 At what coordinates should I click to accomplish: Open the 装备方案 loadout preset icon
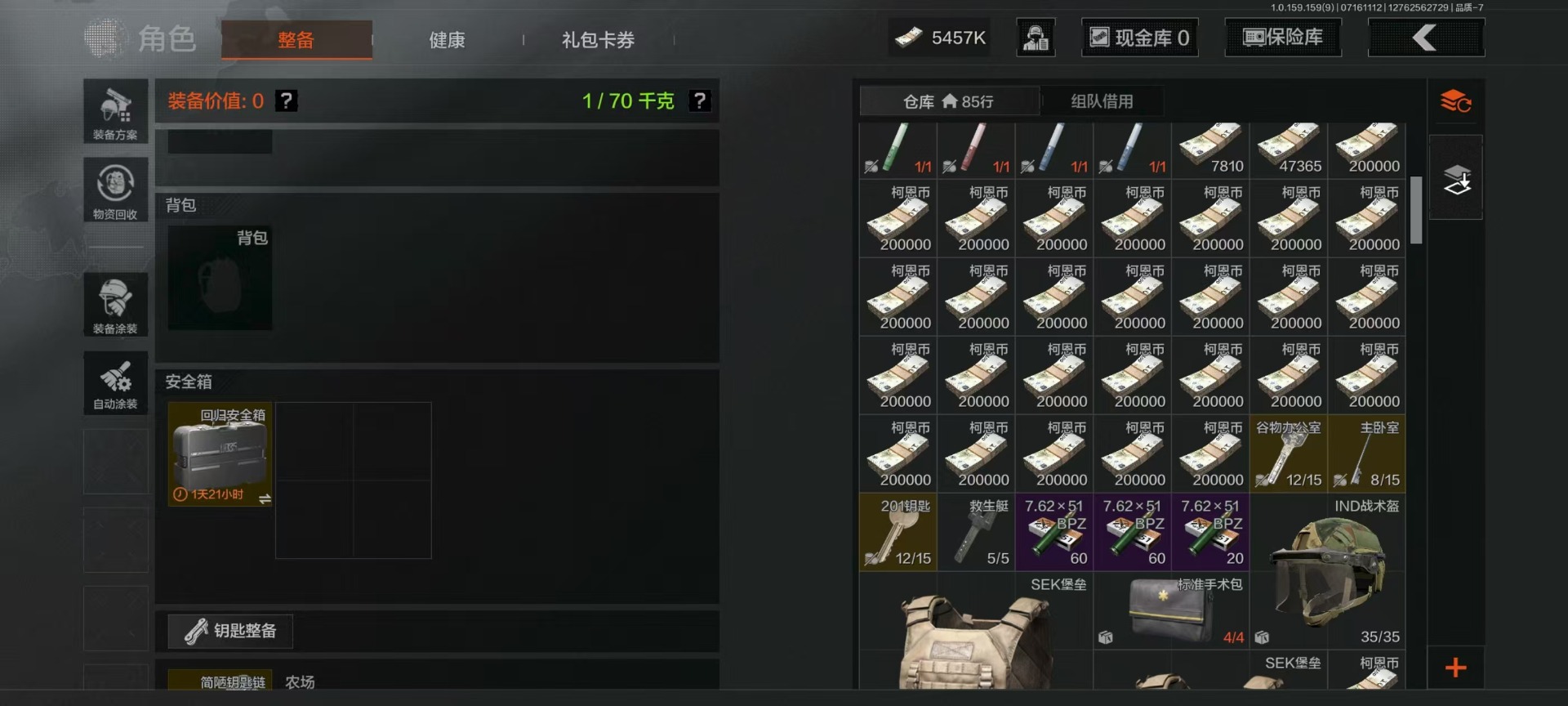pos(115,112)
